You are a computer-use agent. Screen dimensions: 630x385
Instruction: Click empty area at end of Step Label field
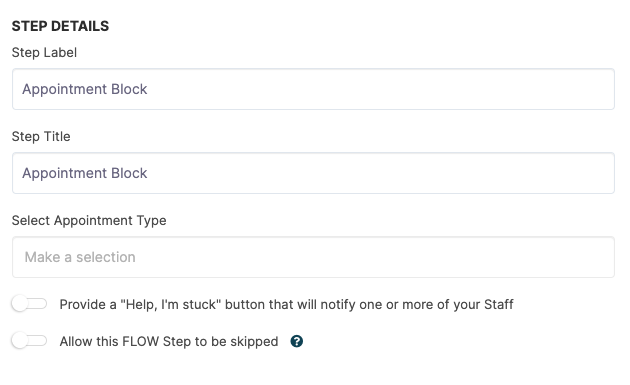pyautogui.click(x=562, y=89)
